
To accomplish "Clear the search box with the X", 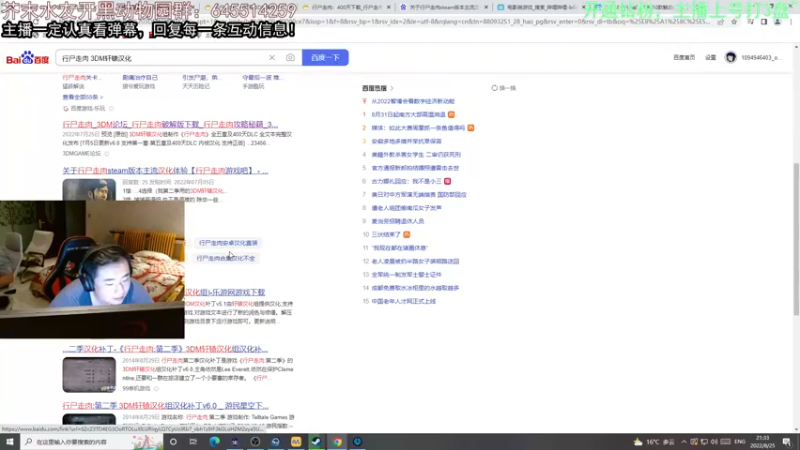I will tap(272, 58).
